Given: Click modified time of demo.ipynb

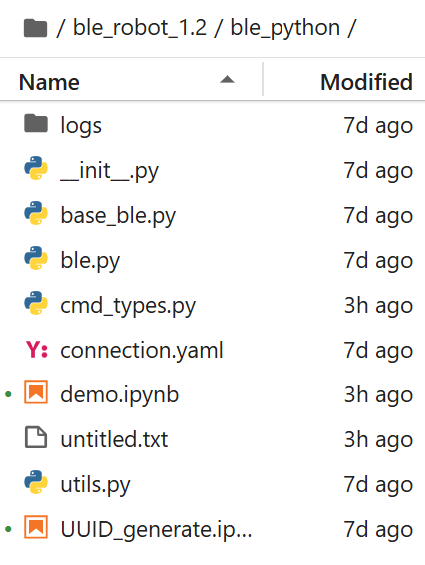Looking at the screenshot, I should tap(378, 395).
